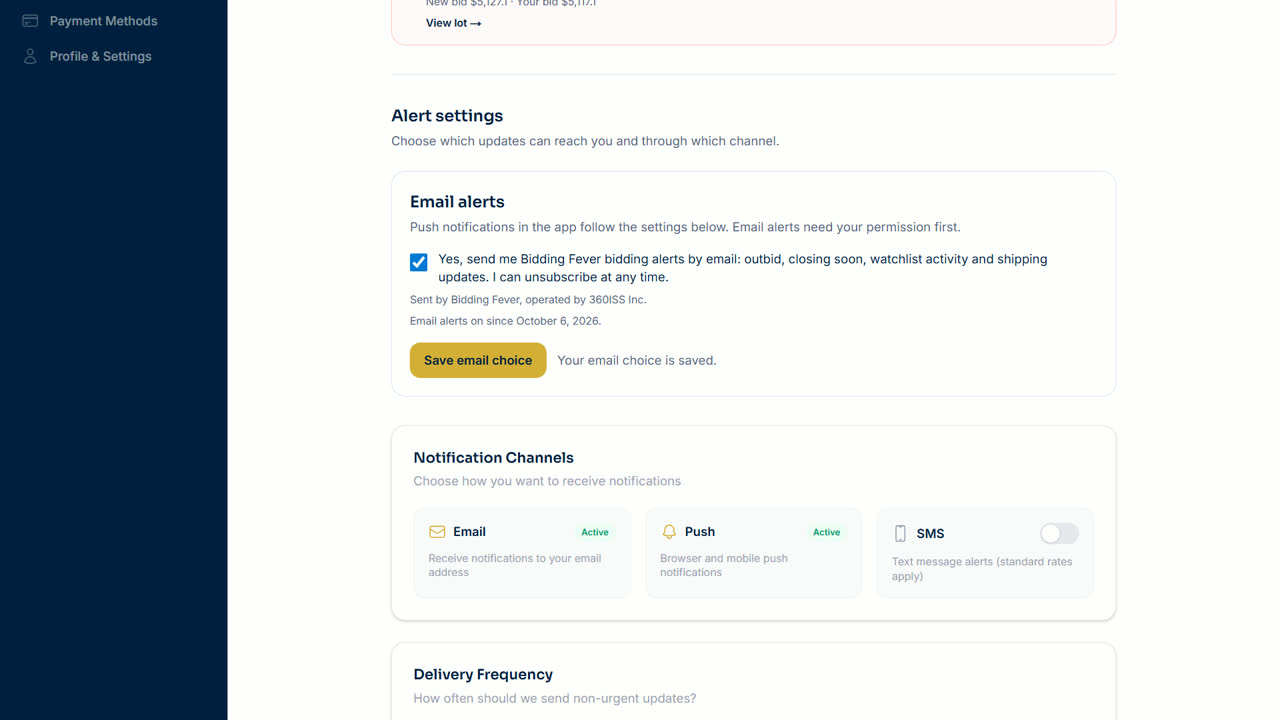Image resolution: width=1280 pixels, height=720 pixels.
Task: Click 'Your email choice is saved.' message
Action: [x=637, y=360]
